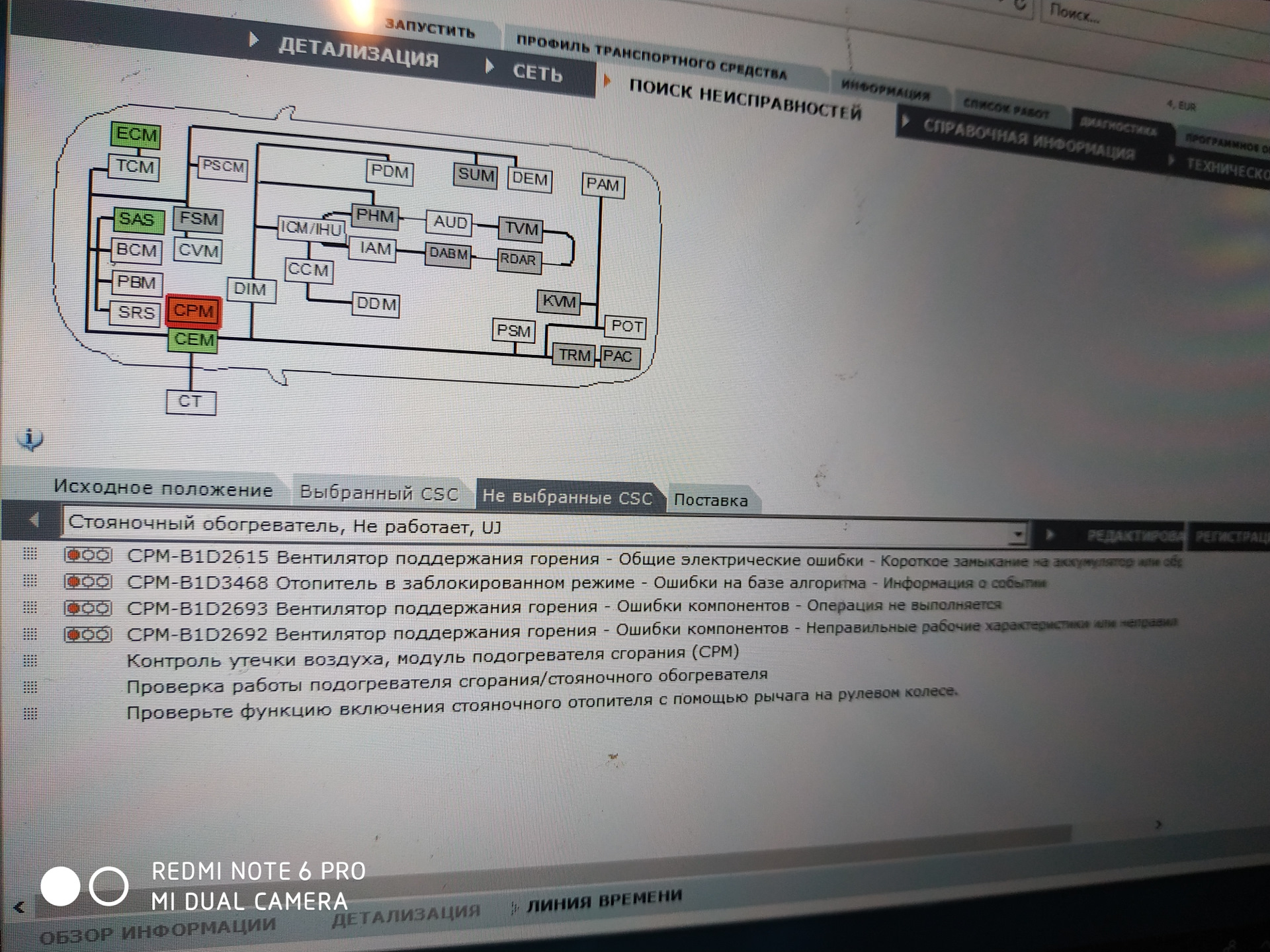The height and width of the screenshot is (952, 1270).
Task: Toggle status indicator for CPM-B1D2615
Action: pyautogui.click(x=87, y=555)
